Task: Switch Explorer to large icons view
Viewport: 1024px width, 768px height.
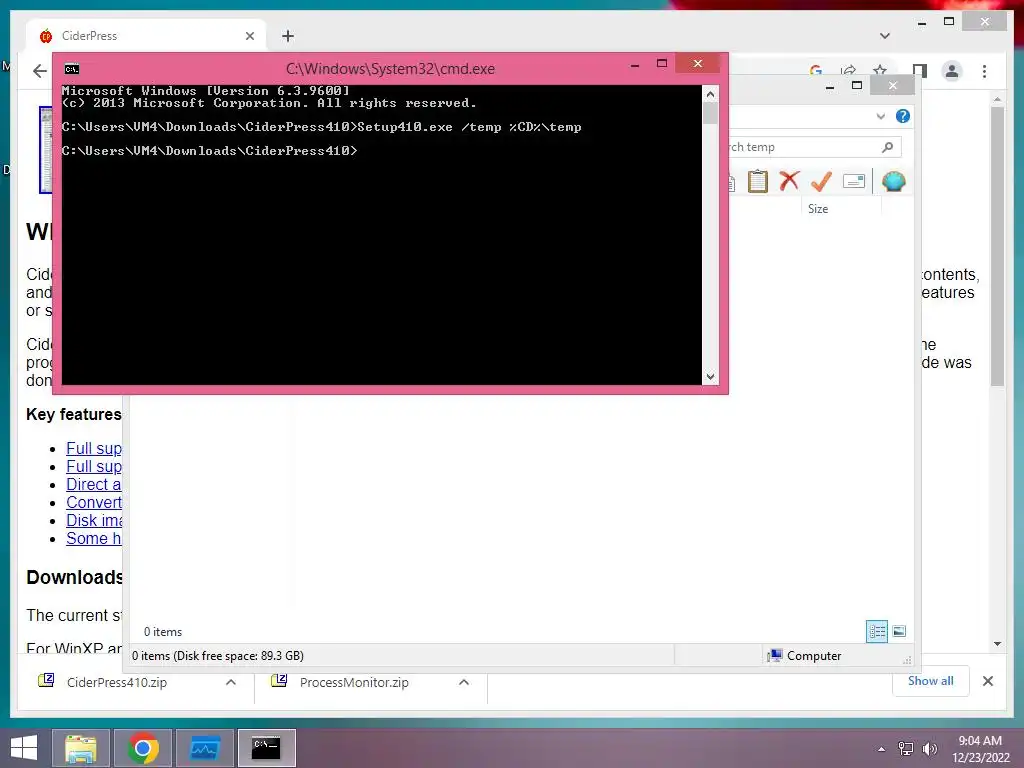Action: click(899, 631)
